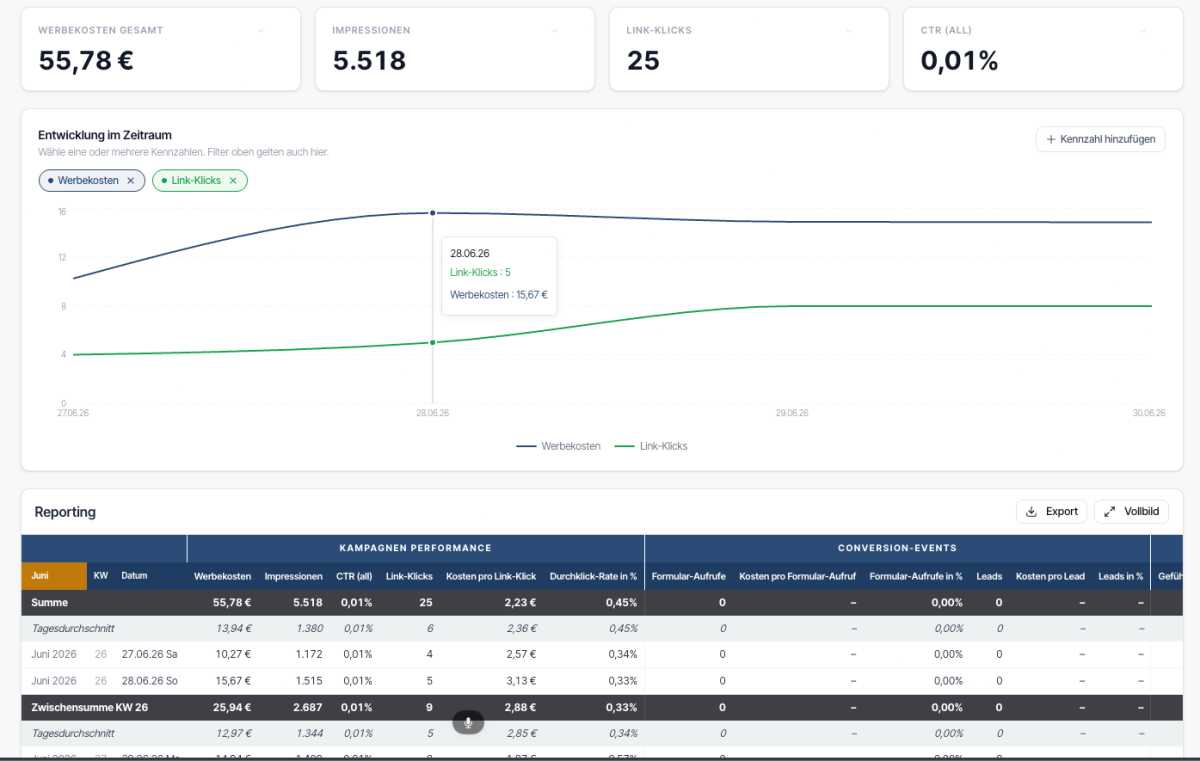Screen dimensions: 1200x761
Task: Sort by Kosten pro Link-Klick column header
Action: 491,576
